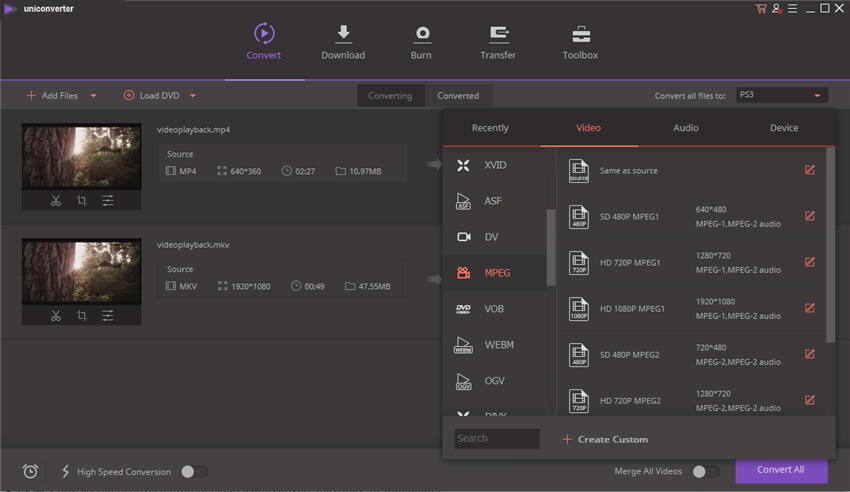Switch to the Video tab
The height and width of the screenshot is (492, 850).
click(588, 128)
